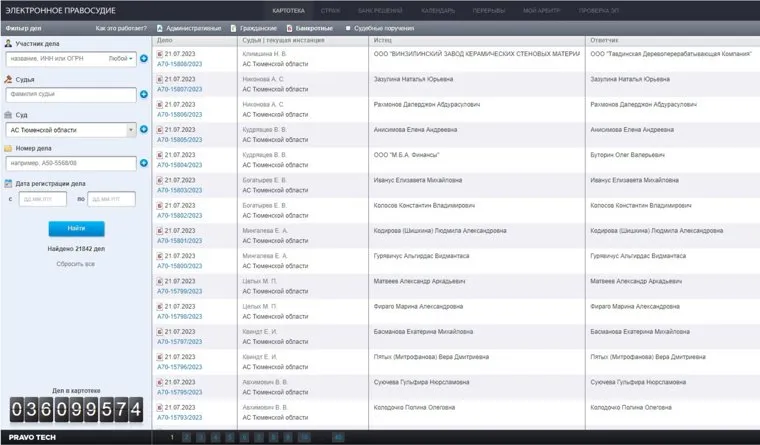The image size is (760, 445).
Task: Click plus icon beside Судья input
Action: [144, 95]
